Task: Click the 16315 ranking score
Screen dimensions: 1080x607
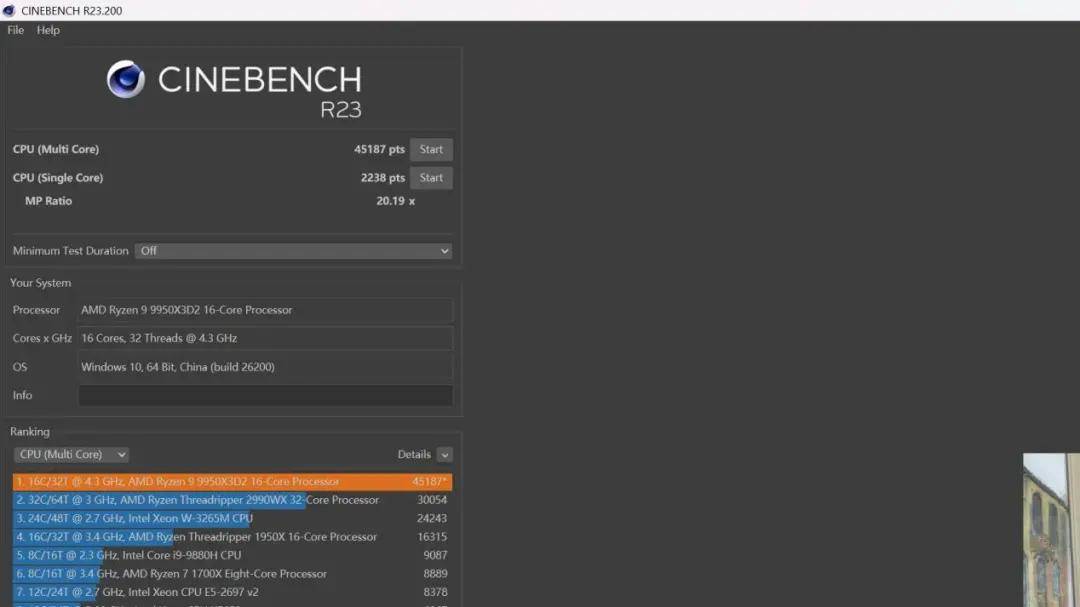Action: click(432, 537)
